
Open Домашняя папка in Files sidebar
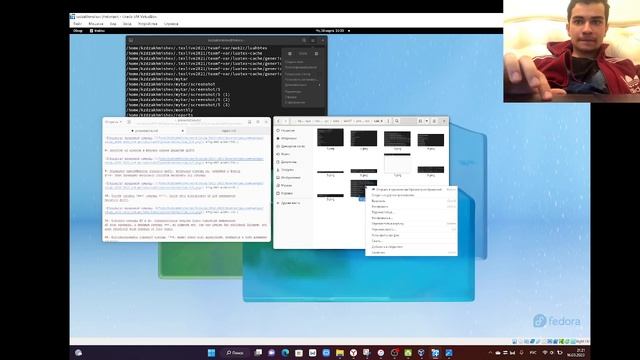(291, 146)
